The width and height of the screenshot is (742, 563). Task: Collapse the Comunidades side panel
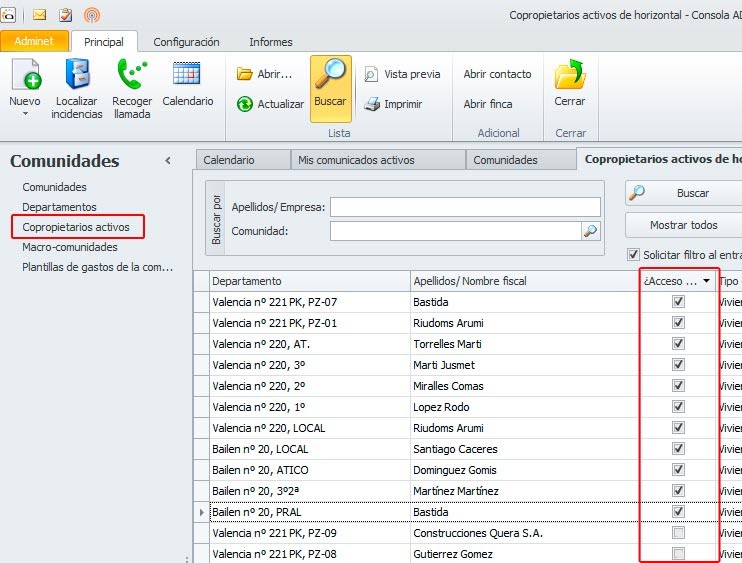click(168, 161)
